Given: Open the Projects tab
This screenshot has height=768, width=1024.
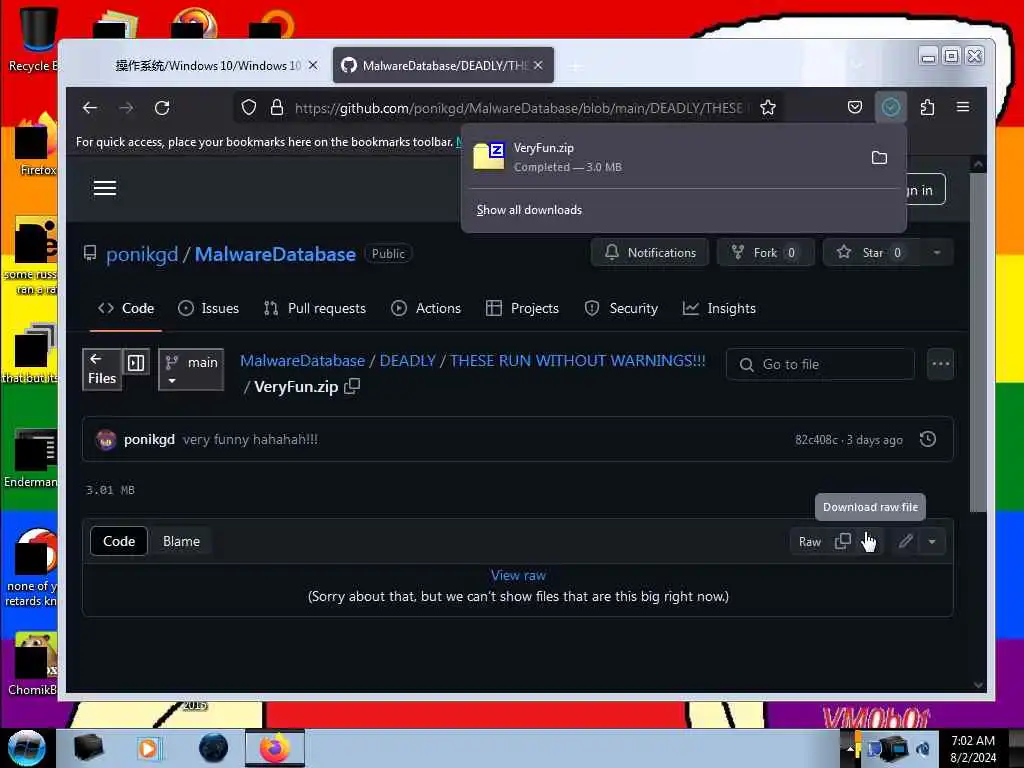Looking at the screenshot, I should [x=522, y=308].
